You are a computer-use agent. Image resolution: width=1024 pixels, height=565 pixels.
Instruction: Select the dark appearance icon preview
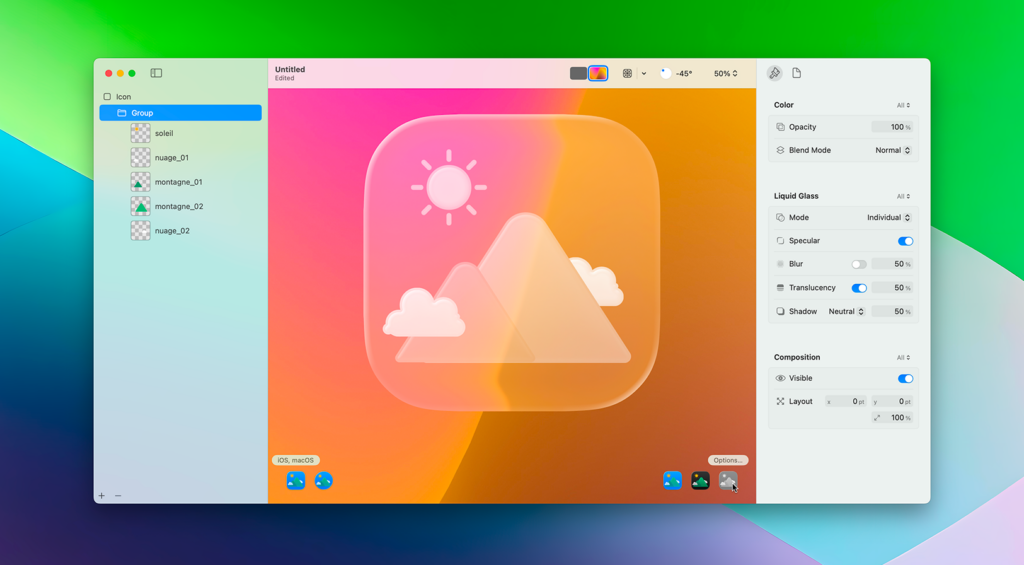(x=700, y=481)
